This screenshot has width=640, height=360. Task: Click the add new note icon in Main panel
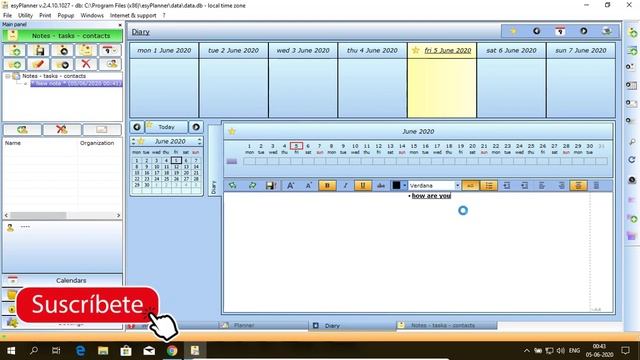[15, 51]
